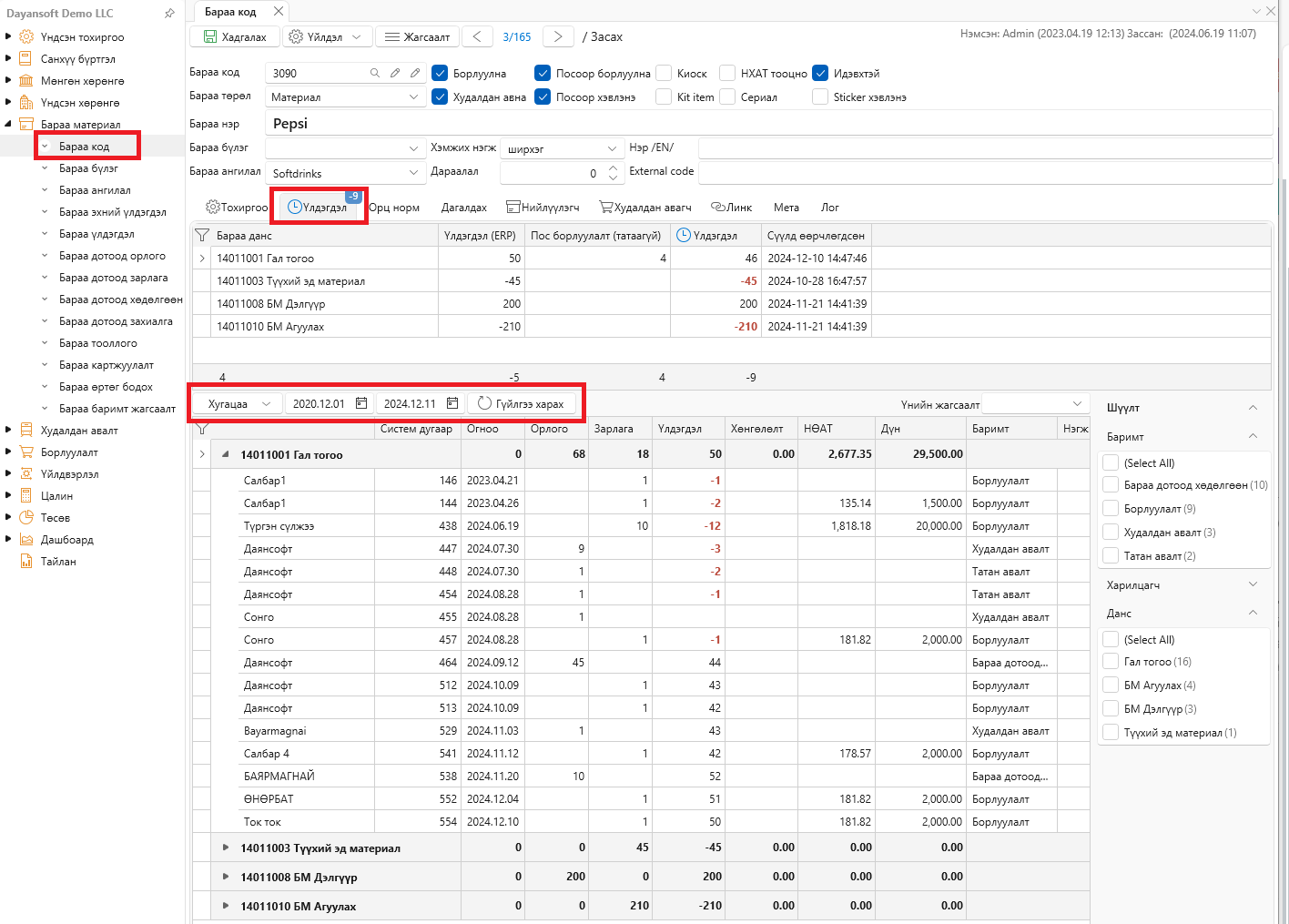Switch to the Линк tab
Screen dimensions: 1289x924
(x=732, y=208)
